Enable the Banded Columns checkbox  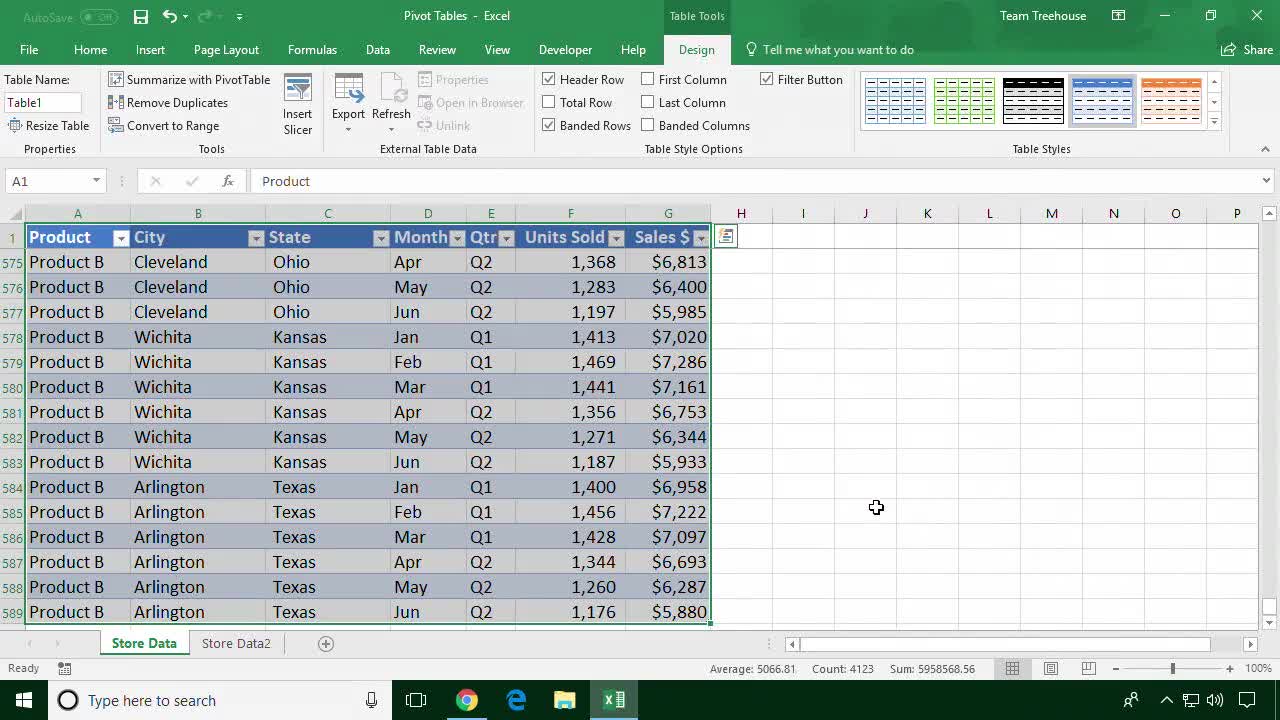coord(648,125)
